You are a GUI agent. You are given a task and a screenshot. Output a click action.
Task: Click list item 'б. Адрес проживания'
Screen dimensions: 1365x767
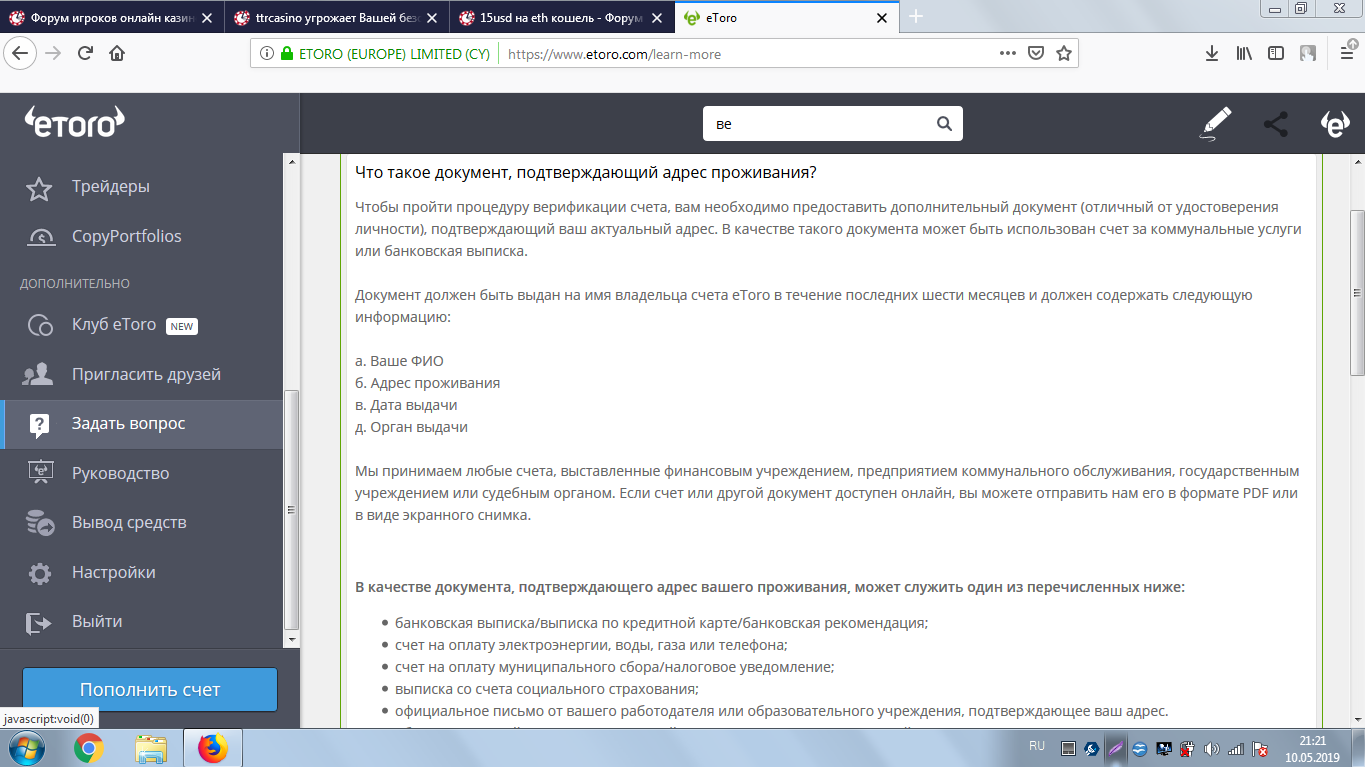coord(428,383)
